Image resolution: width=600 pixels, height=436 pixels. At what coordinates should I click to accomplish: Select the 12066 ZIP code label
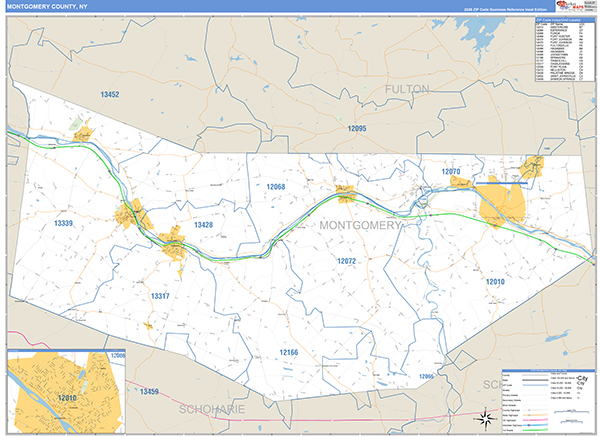(x=426, y=376)
